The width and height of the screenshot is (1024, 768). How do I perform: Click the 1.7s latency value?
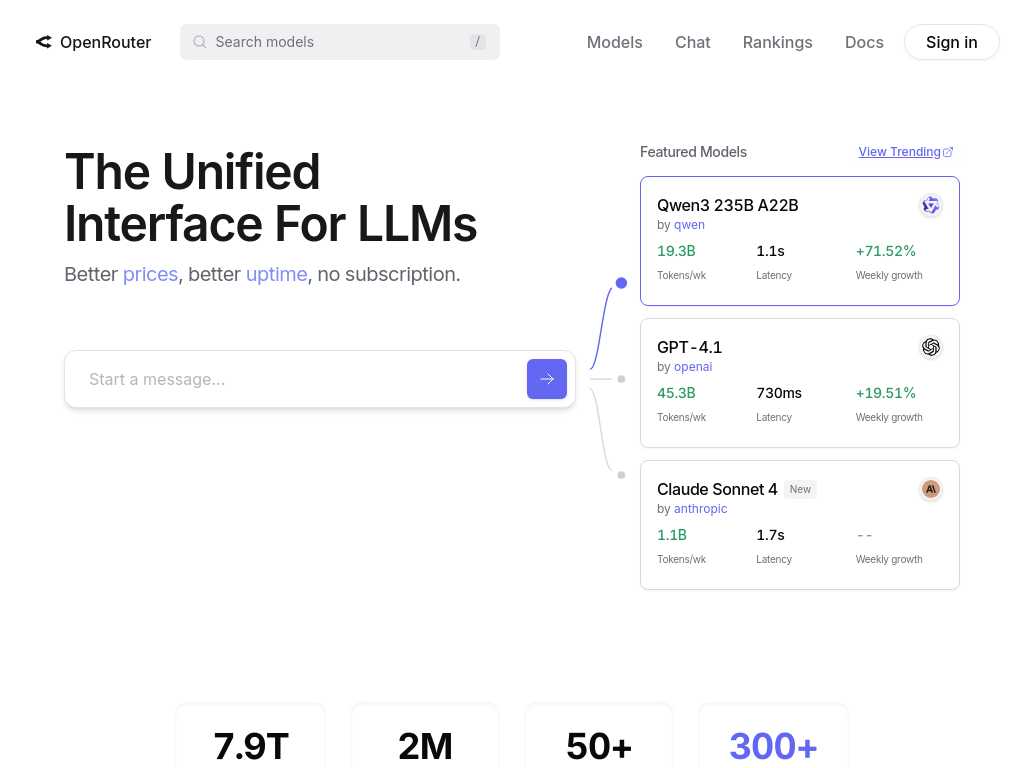pyautogui.click(x=770, y=535)
